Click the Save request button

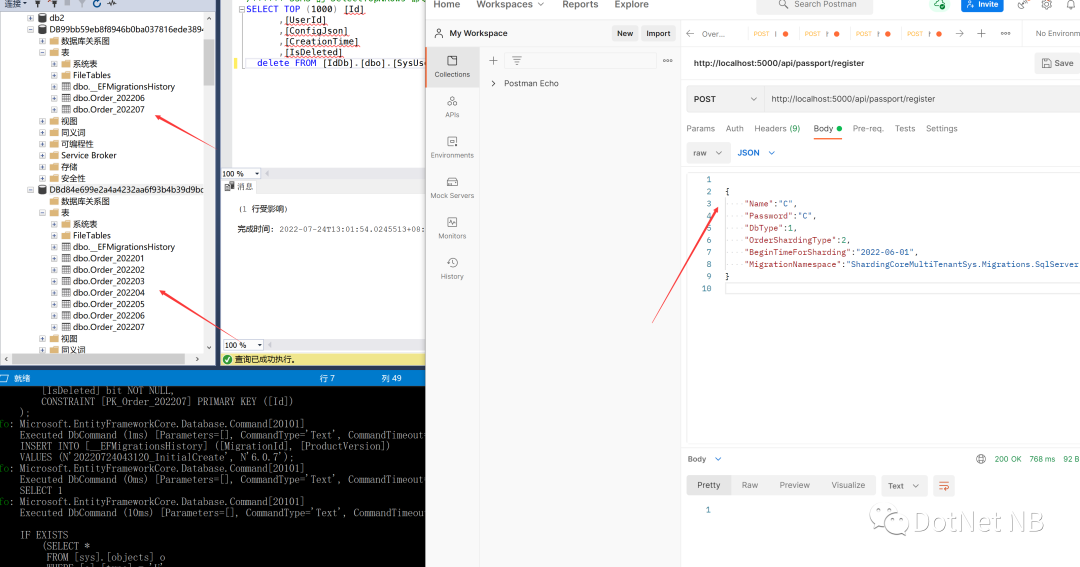[x=1057, y=63]
